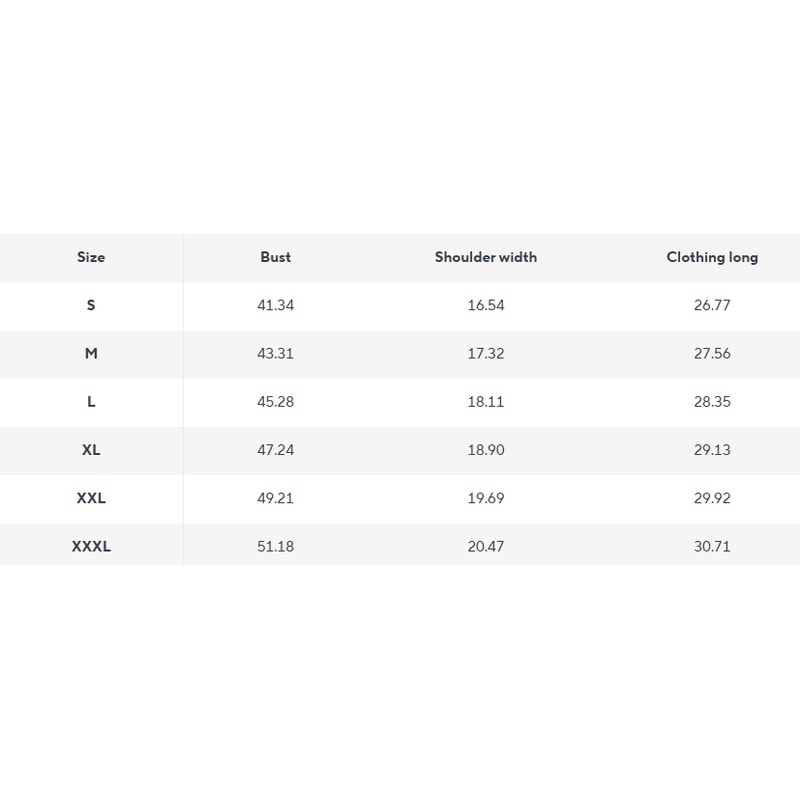This screenshot has height=800, width=800.
Task: Click the Clothing long column header
Action: click(x=712, y=257)
